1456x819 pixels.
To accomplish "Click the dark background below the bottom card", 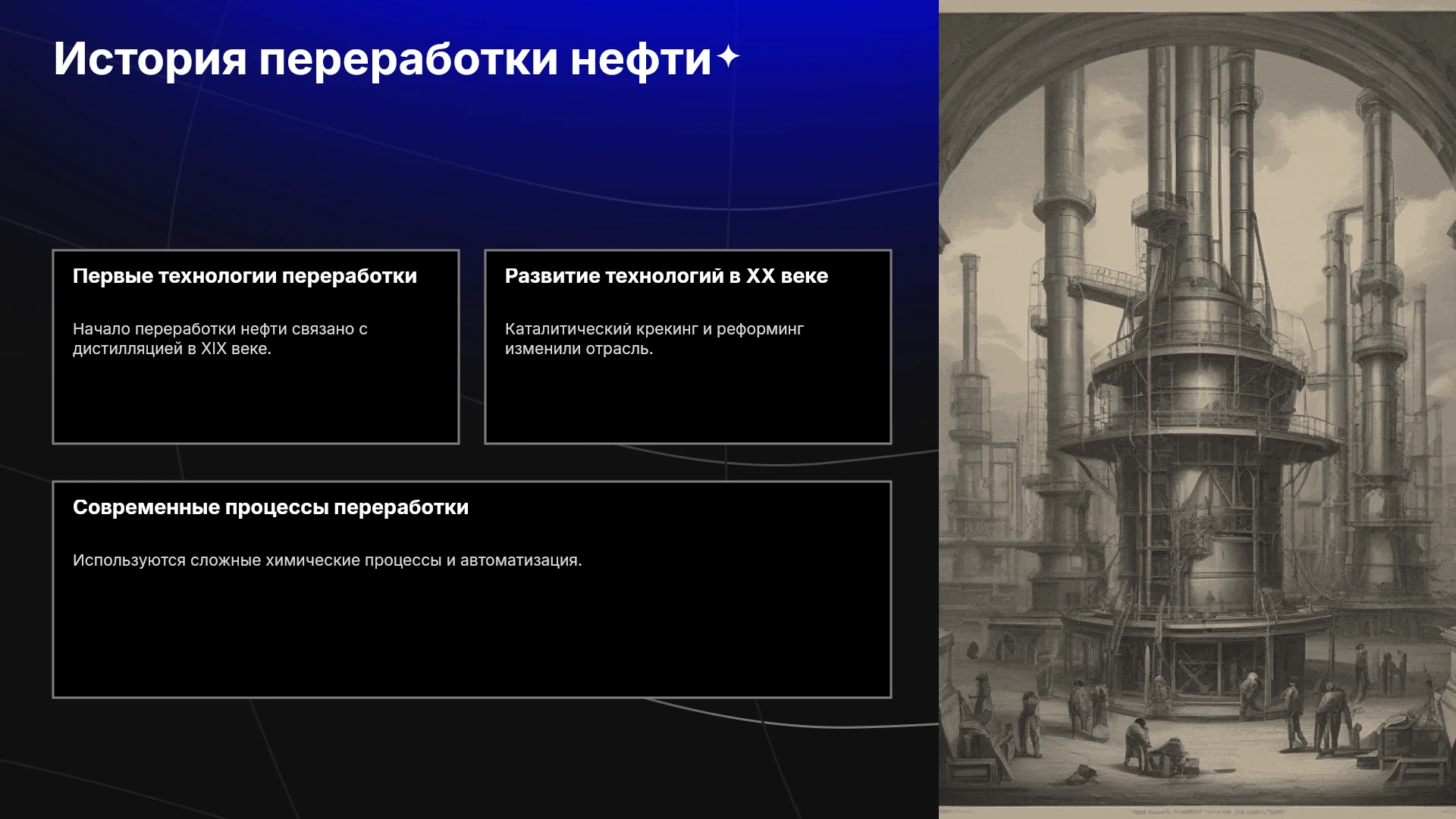I will [470, 758].
